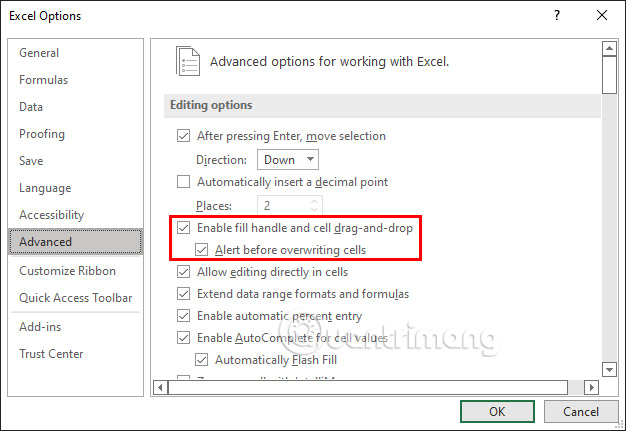Select the Proofing category
626x431 pixels.
coord(42,134)
